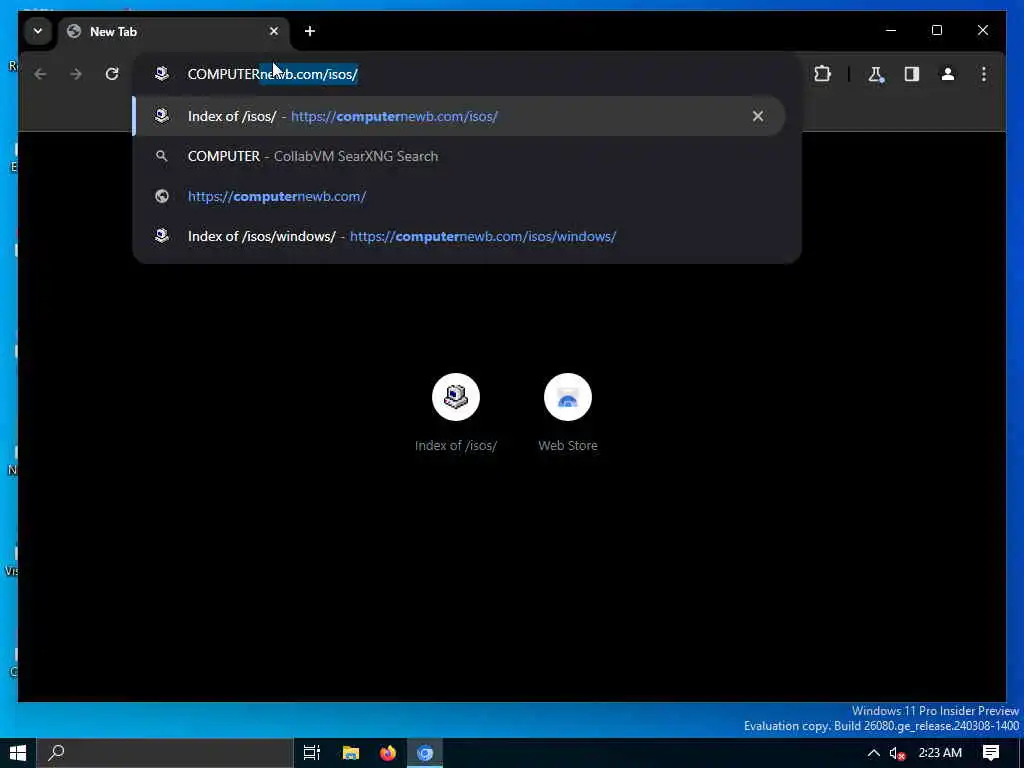Close the New Tab tab

point(274,31)
